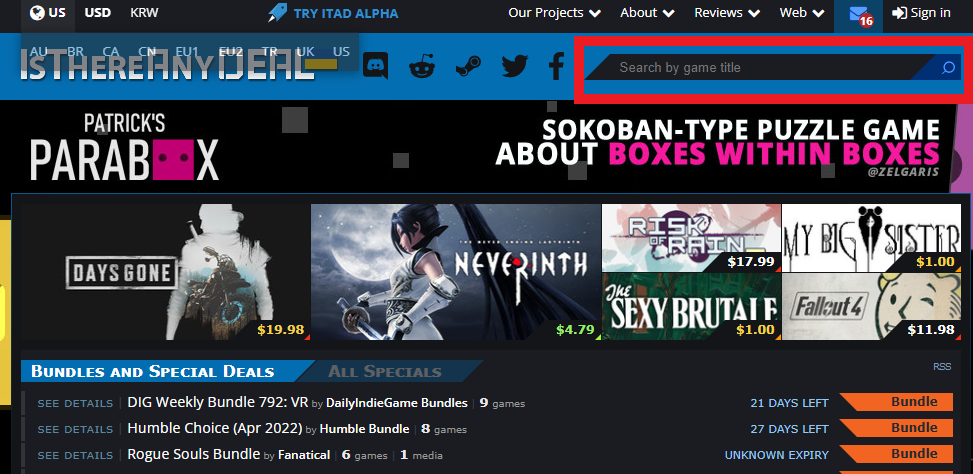Expand the About menu
The height and width of the screenshot is (474, 973).
point(647,12)
